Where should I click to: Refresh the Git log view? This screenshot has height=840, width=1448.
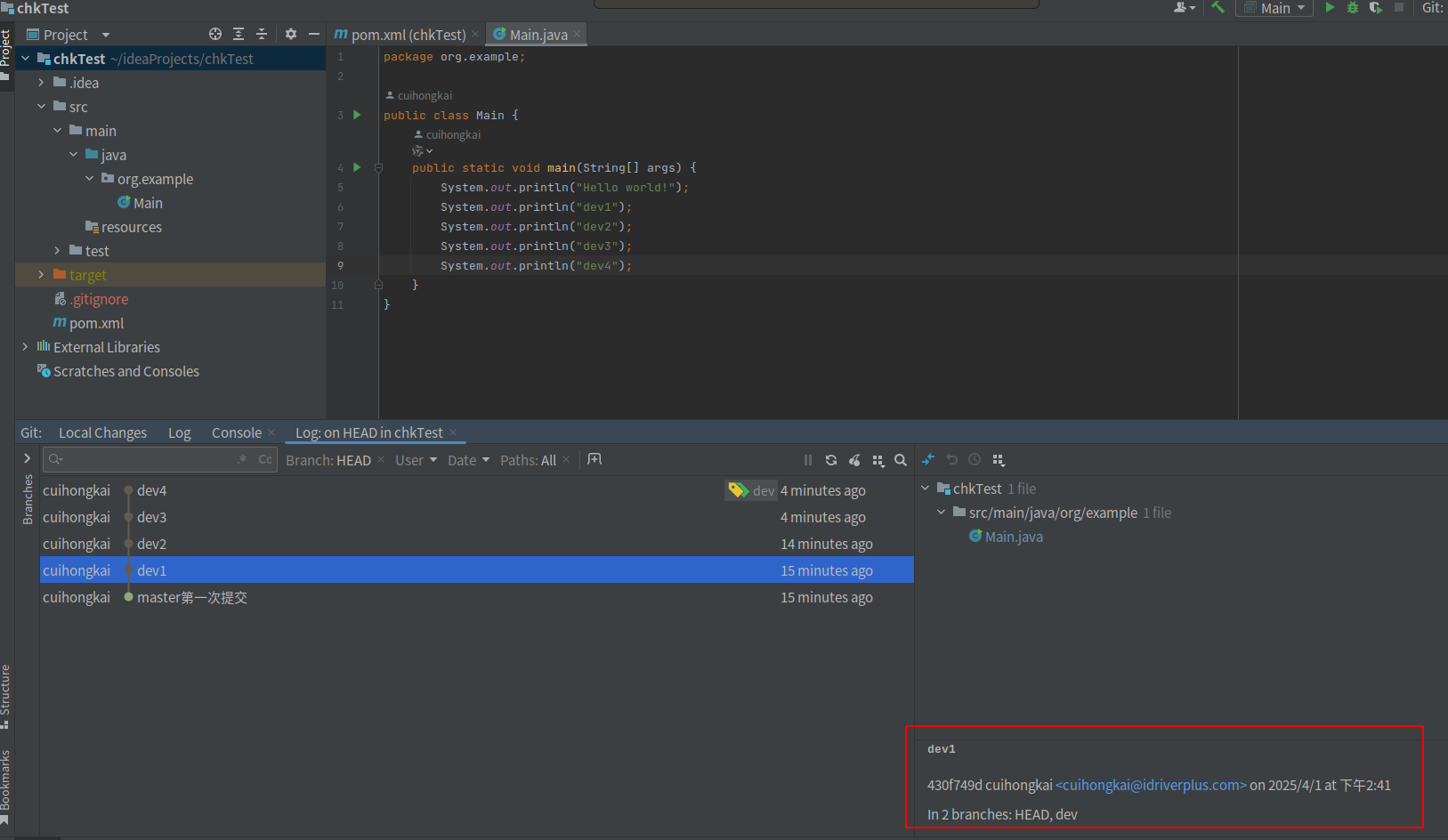[830, 460]
